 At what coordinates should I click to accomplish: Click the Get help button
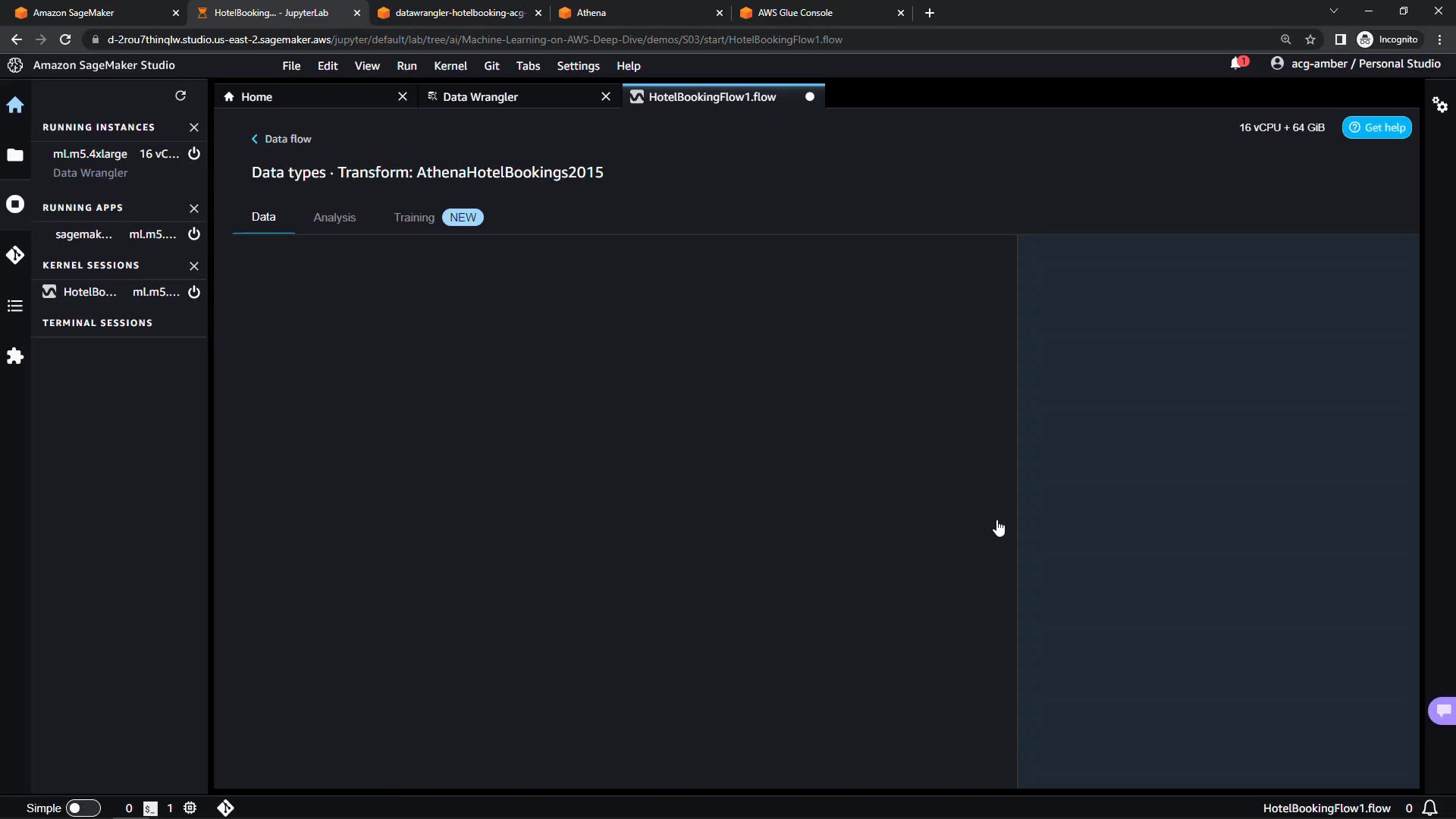click(1377, 127)
